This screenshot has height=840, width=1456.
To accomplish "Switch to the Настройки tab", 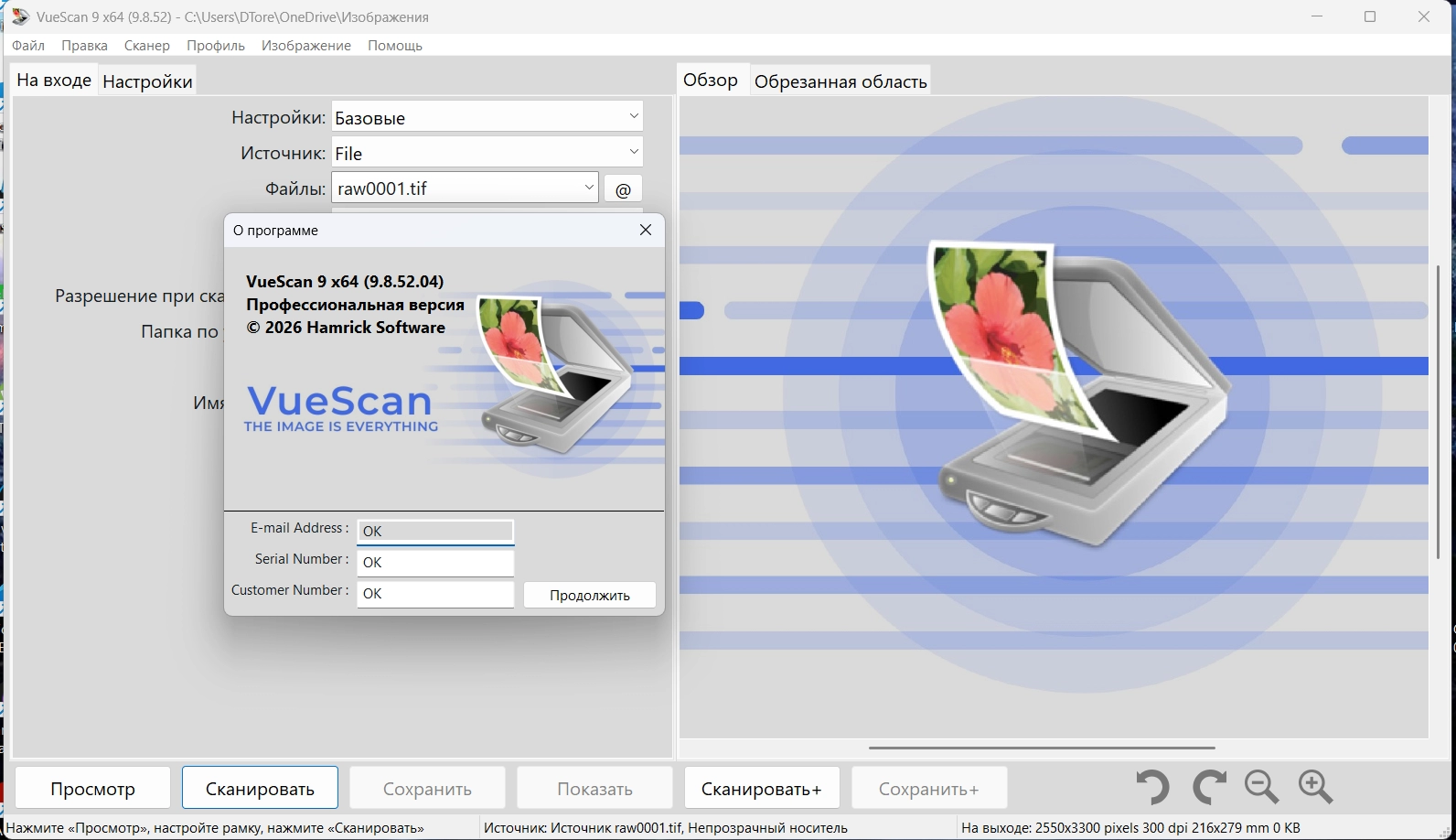I will tap(147, 81).
